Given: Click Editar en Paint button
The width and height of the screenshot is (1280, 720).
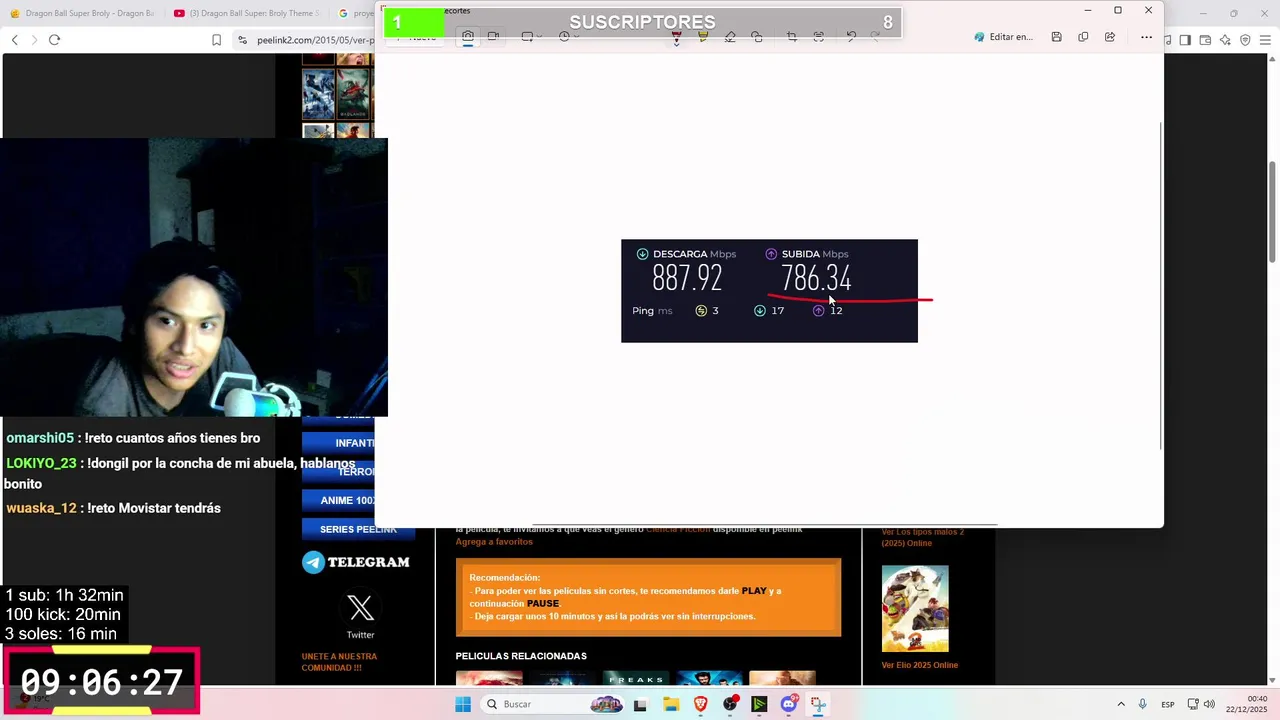Looking at the screenshot, I should point(1003,37).
